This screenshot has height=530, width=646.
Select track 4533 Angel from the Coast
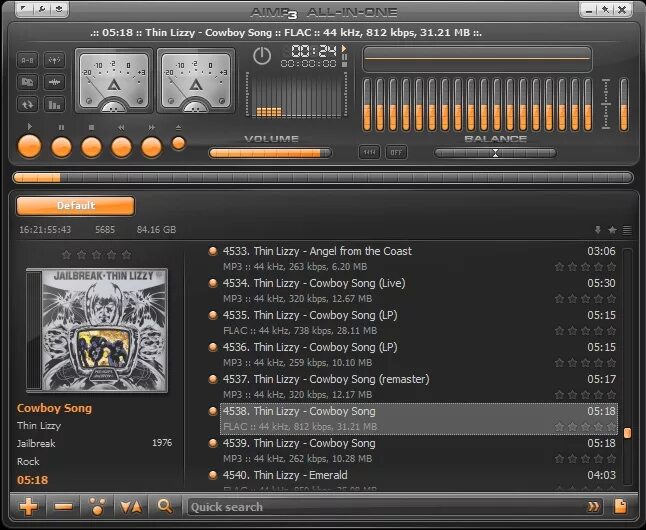tap(419, 259)
